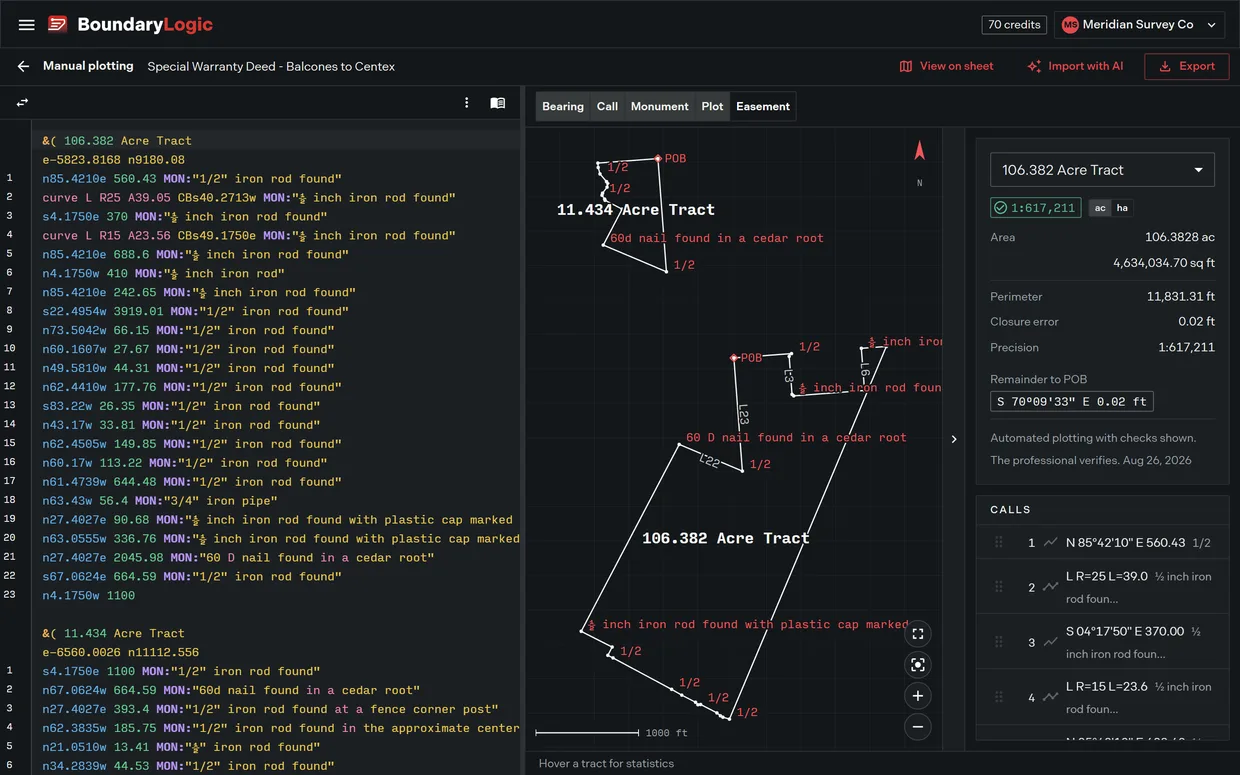Screen dimensions: 1240x775
Task: Click the Remainder to POB value field
Action: pos(1072,402)
